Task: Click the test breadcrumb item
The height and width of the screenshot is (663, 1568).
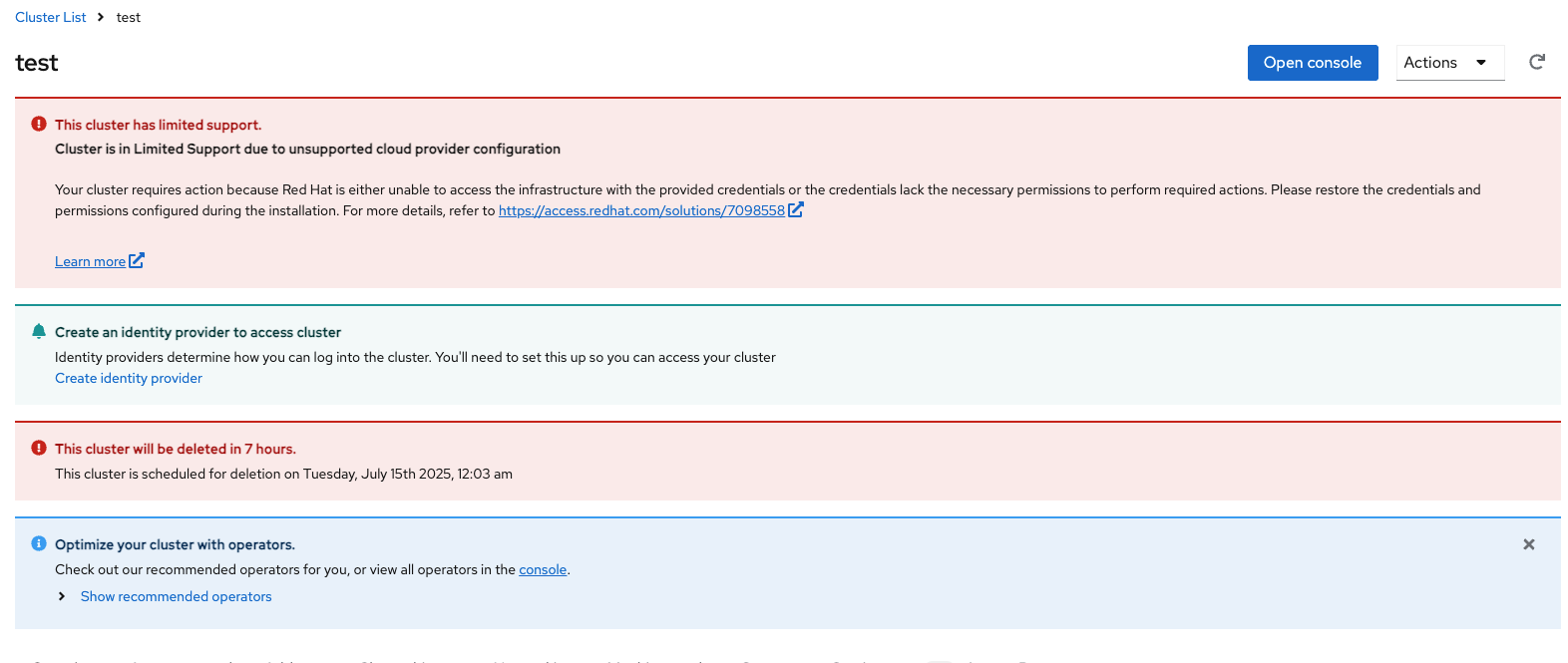Action: (129, 17)
